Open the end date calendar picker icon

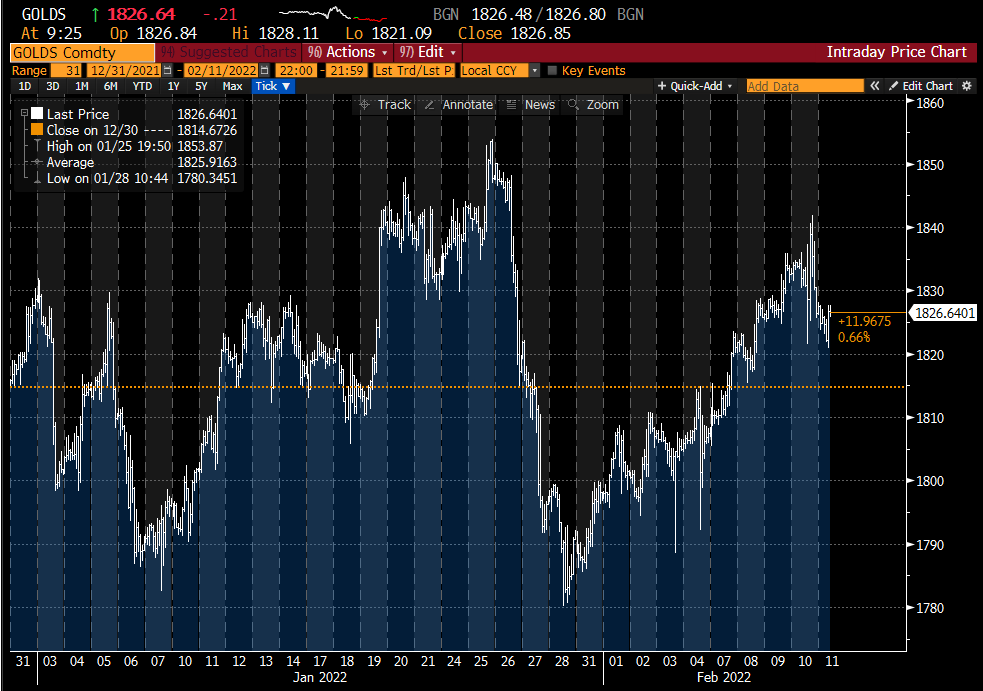[x=264, y=71]
